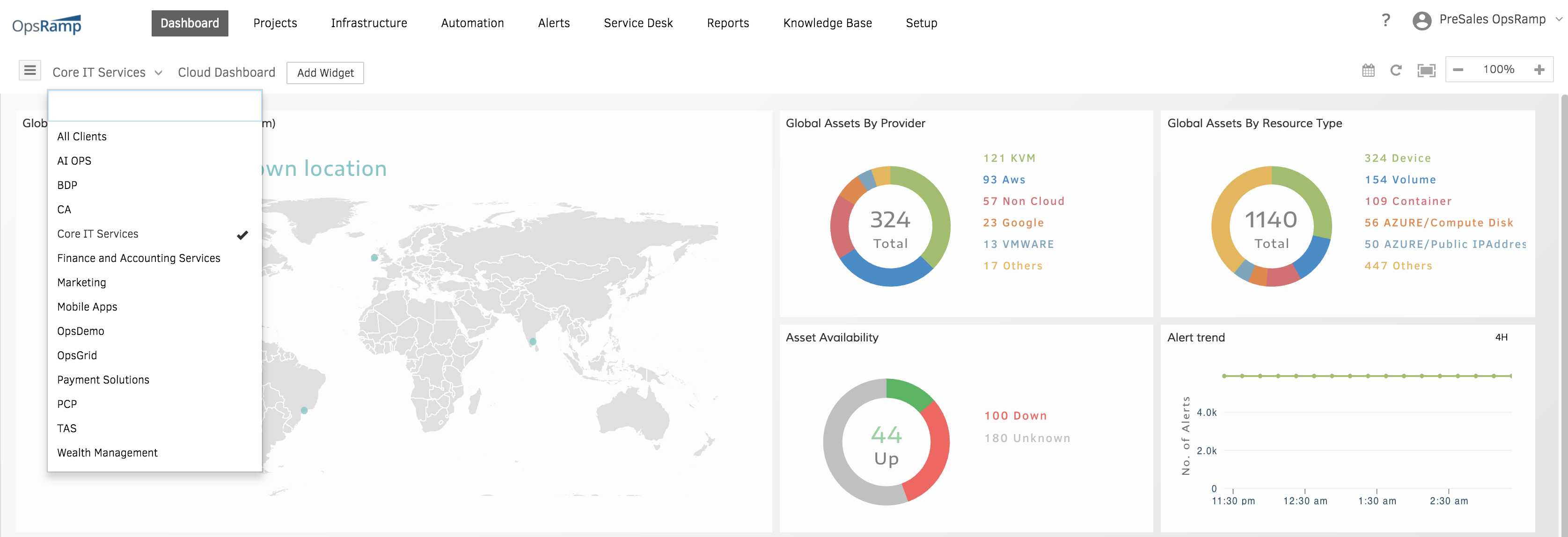Click the zoom in plus icon
The width and height of the screenshot is (1568, 537).
click(x=1539, y=70)
